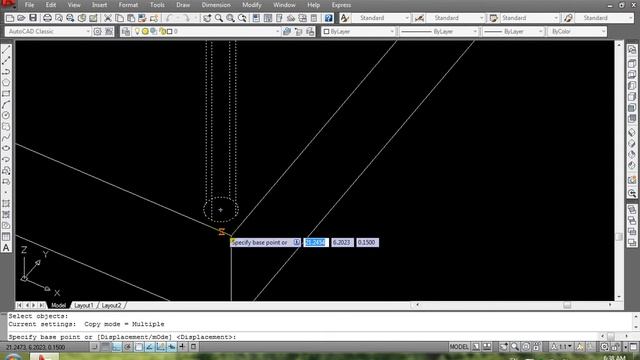
Task: Click the Save diskette icon
Action: point(33,18)
